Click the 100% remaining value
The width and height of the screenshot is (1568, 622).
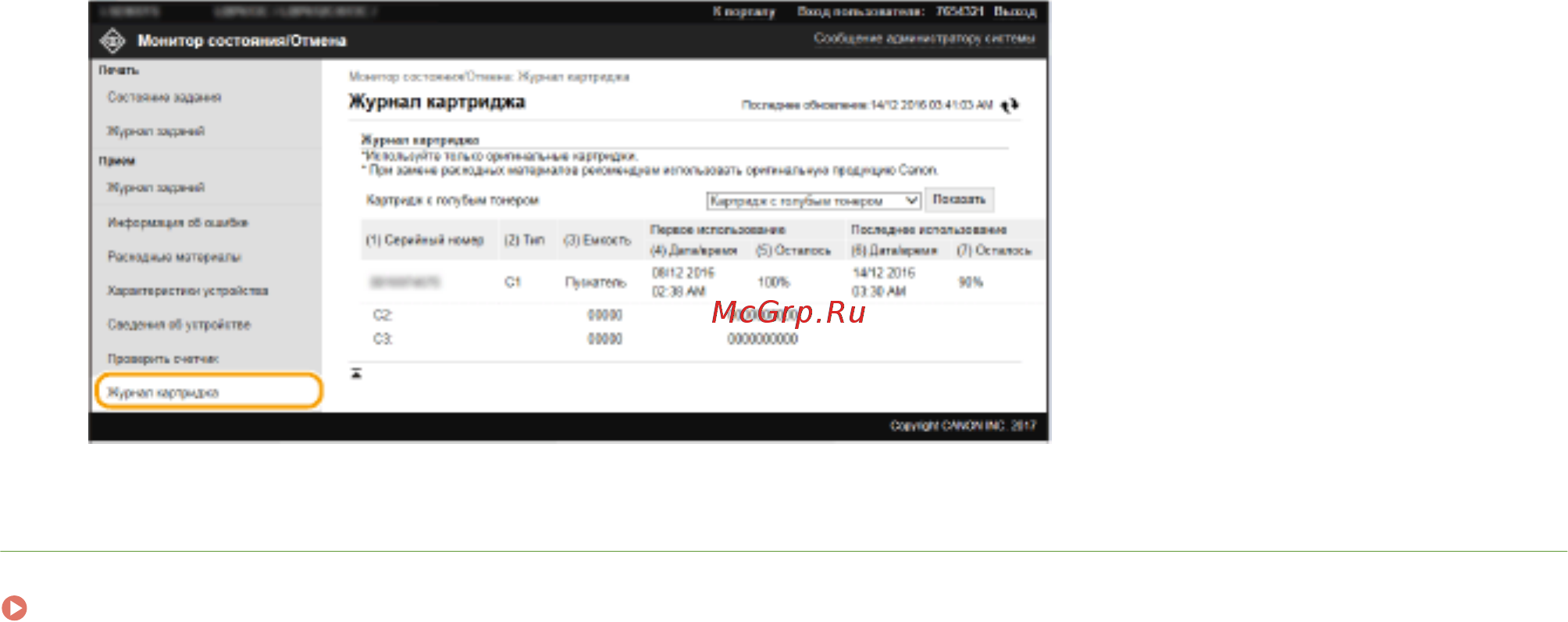(x=773, y=282)
